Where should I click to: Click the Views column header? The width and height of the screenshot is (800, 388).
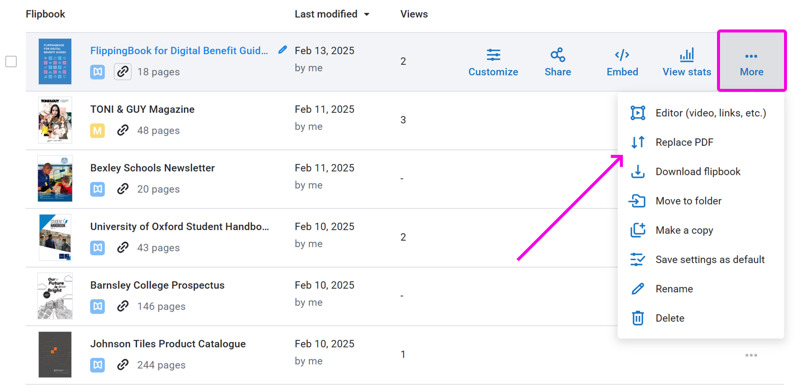pyautogui.click(x=414, y=14)
